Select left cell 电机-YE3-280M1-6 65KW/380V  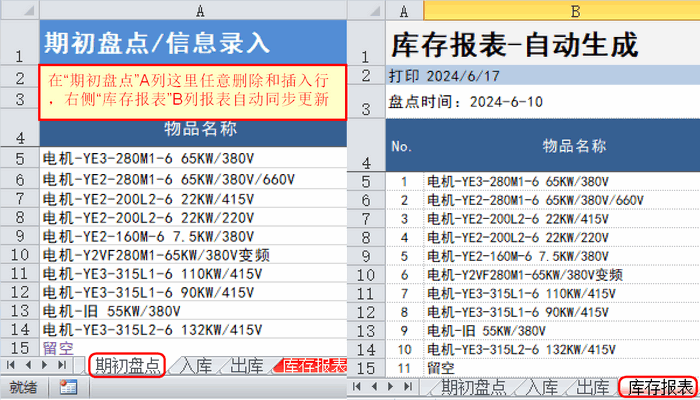[x=193, y=158]
